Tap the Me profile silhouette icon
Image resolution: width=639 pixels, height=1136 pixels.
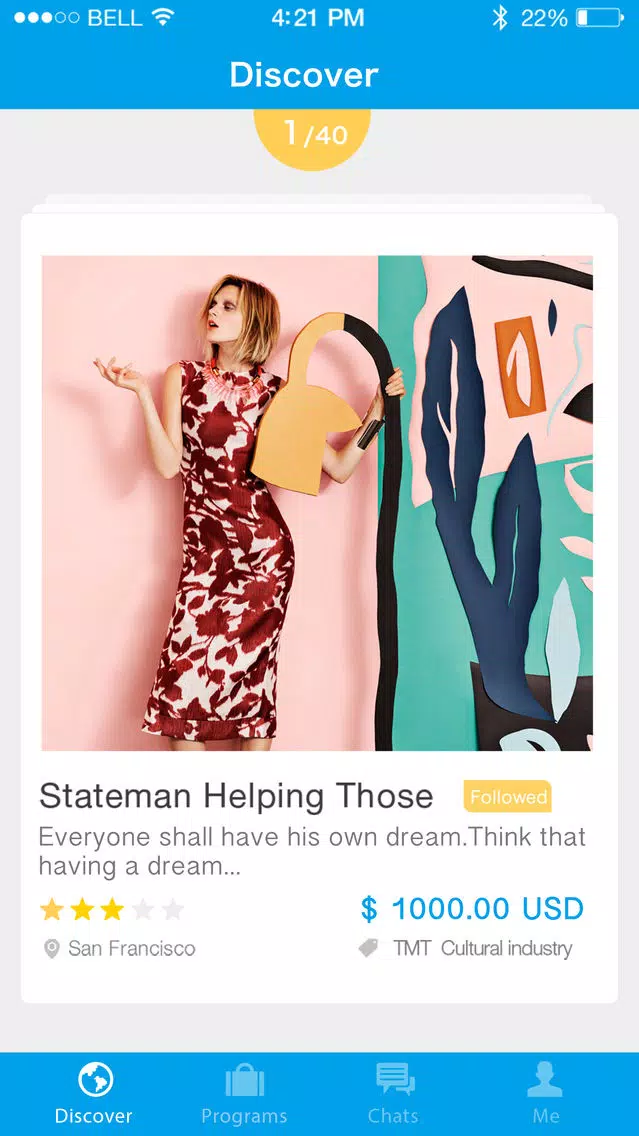[545, 1079]
